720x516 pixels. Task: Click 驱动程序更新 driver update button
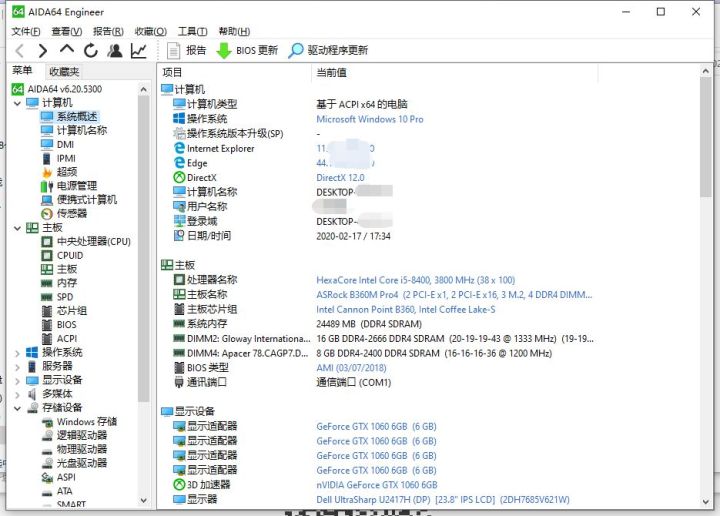pos(328,50)
